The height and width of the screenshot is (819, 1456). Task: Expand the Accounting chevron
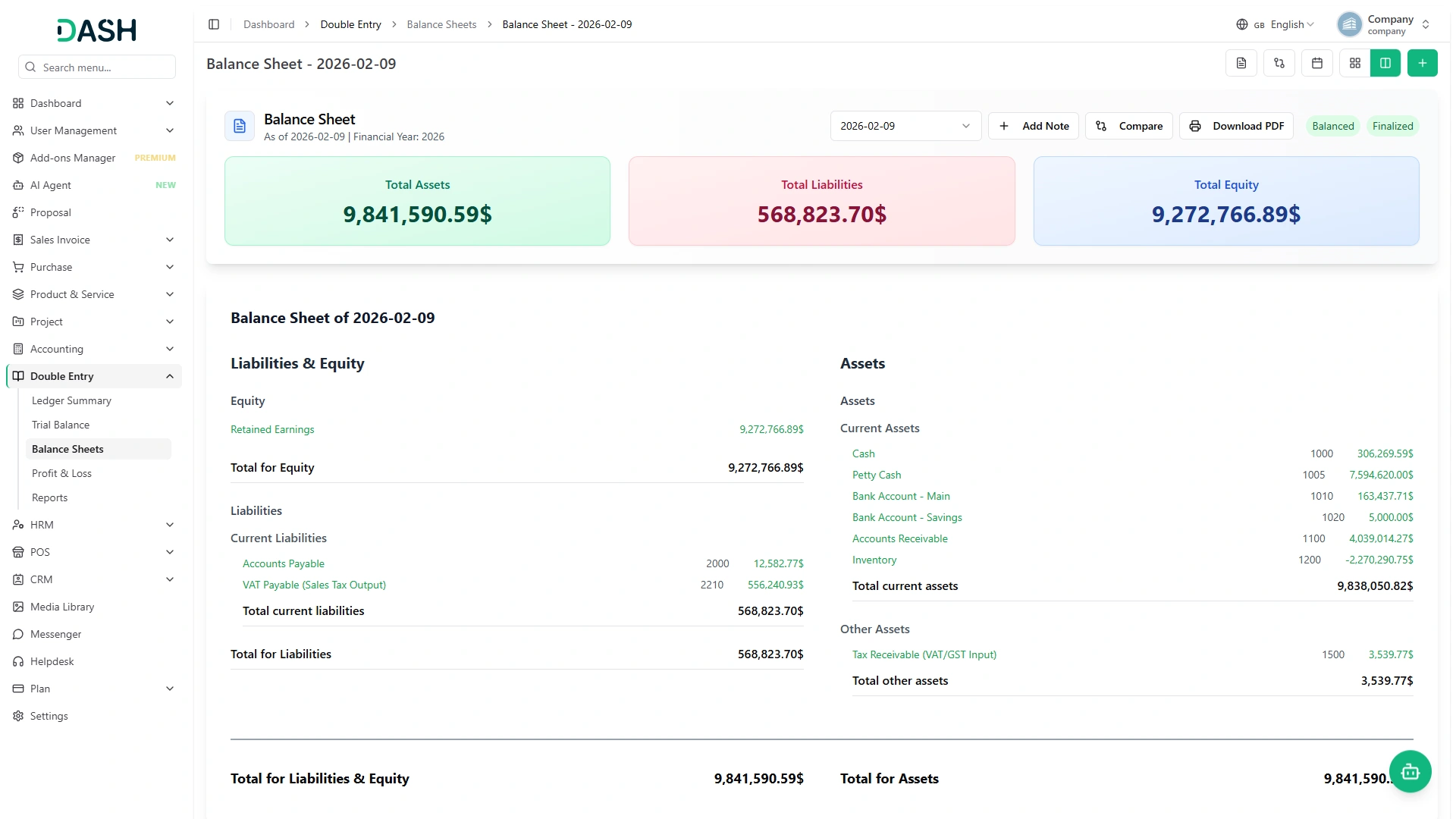click(170, 349)
